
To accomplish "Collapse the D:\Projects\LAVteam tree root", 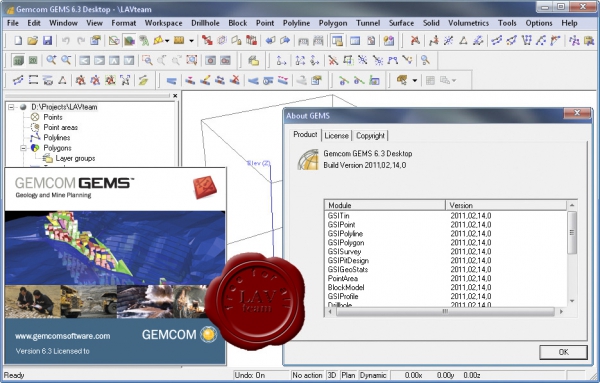I will tap(11, 107).
